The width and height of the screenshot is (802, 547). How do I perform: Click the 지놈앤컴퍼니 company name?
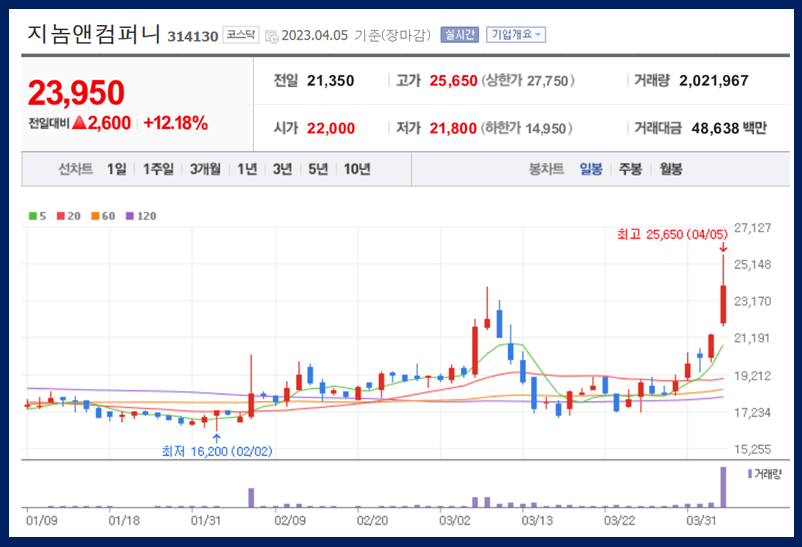pos(94,34)
